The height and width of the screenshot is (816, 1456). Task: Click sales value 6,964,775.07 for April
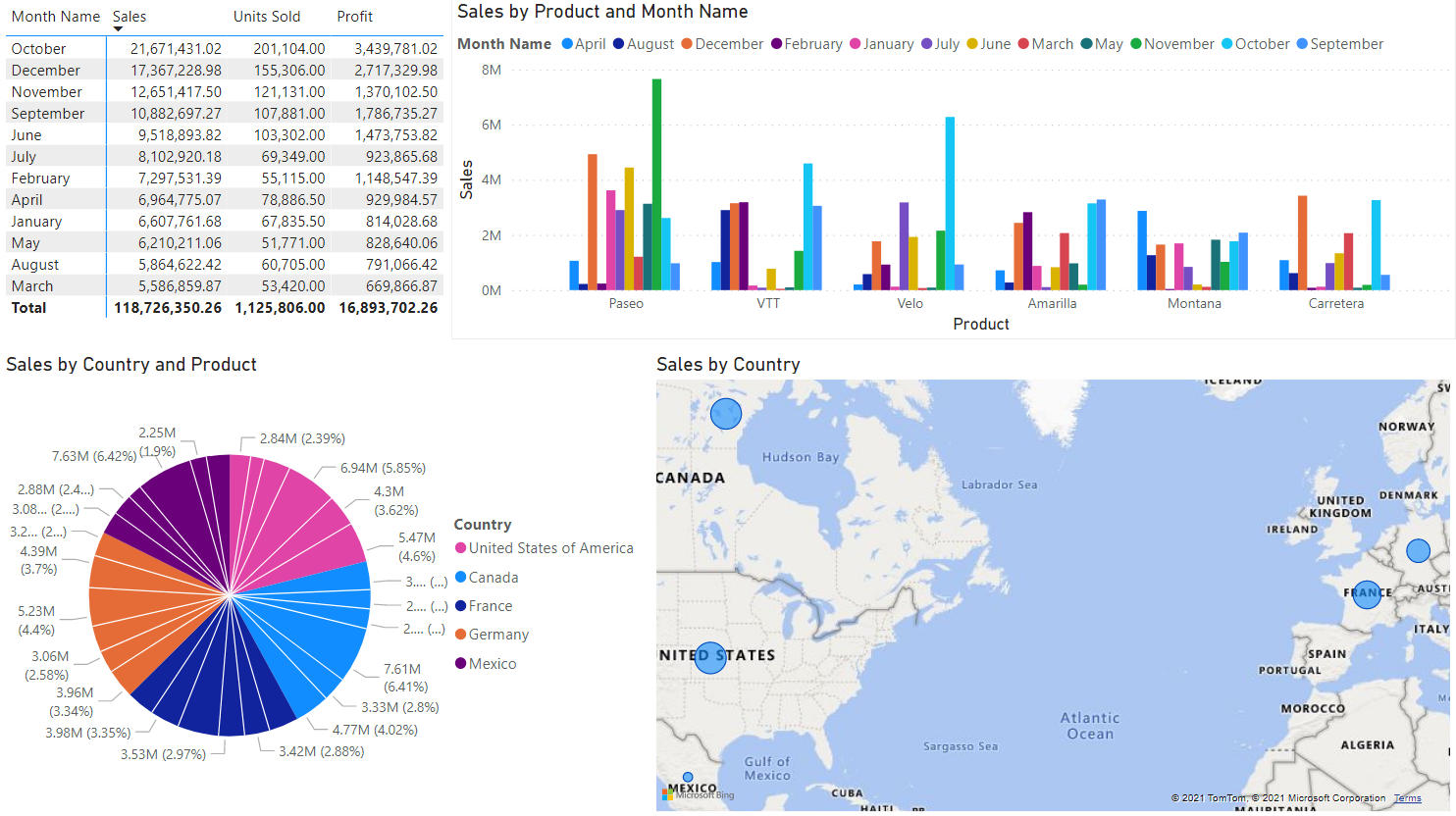(x=180, y=200)
